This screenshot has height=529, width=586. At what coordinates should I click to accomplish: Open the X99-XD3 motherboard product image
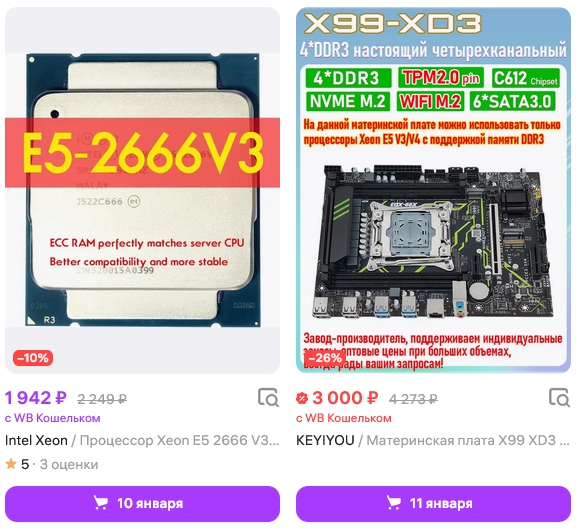point(433,190)
